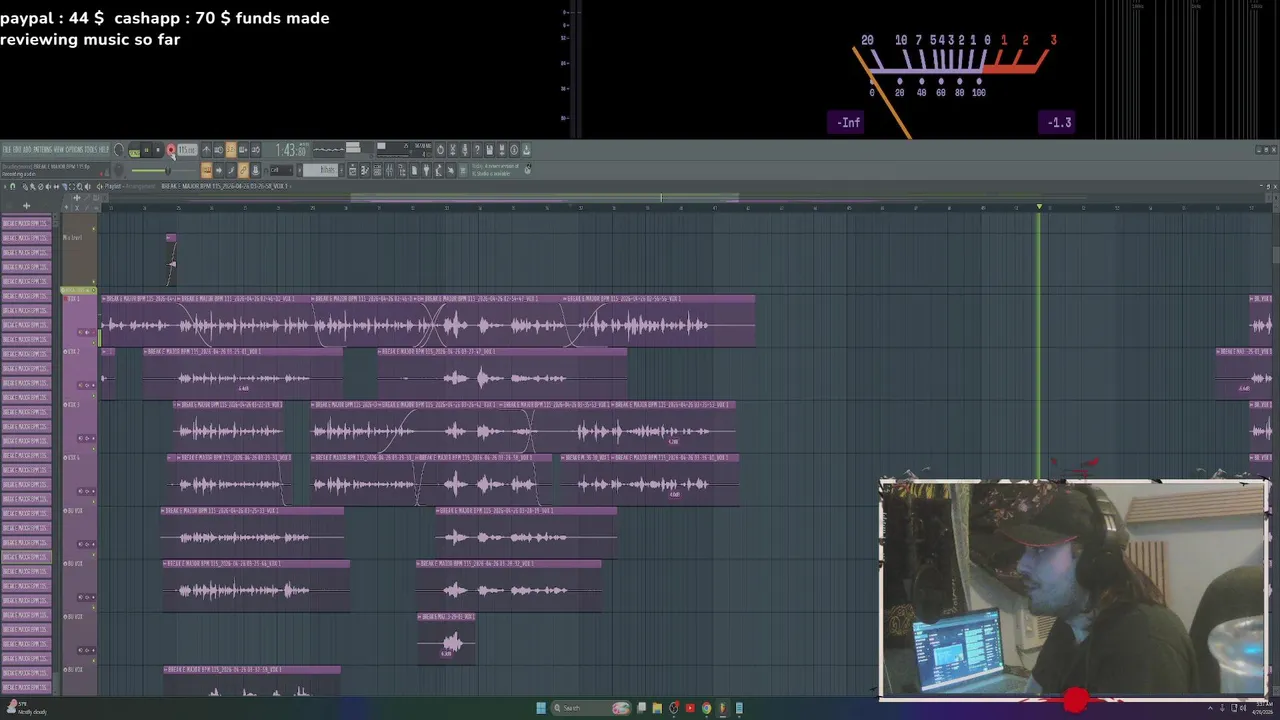Adjust the master volume knob
1280x720 pixels.
point(119,149)
